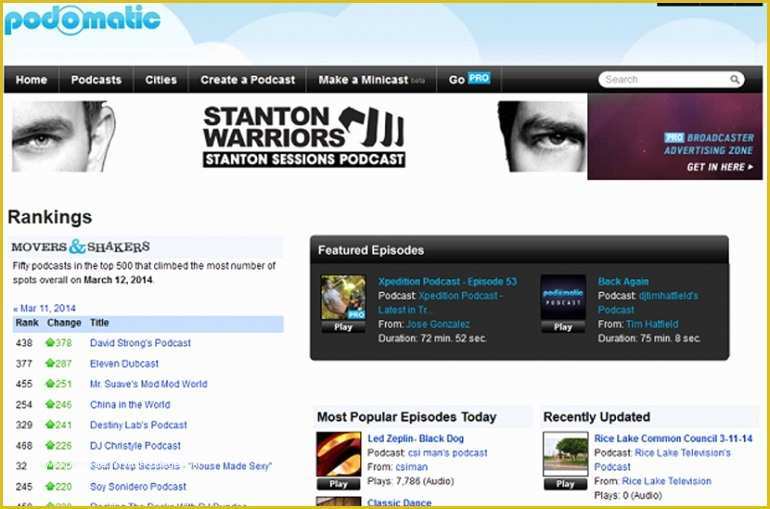Click the Rank column header

tap(27, 322)
